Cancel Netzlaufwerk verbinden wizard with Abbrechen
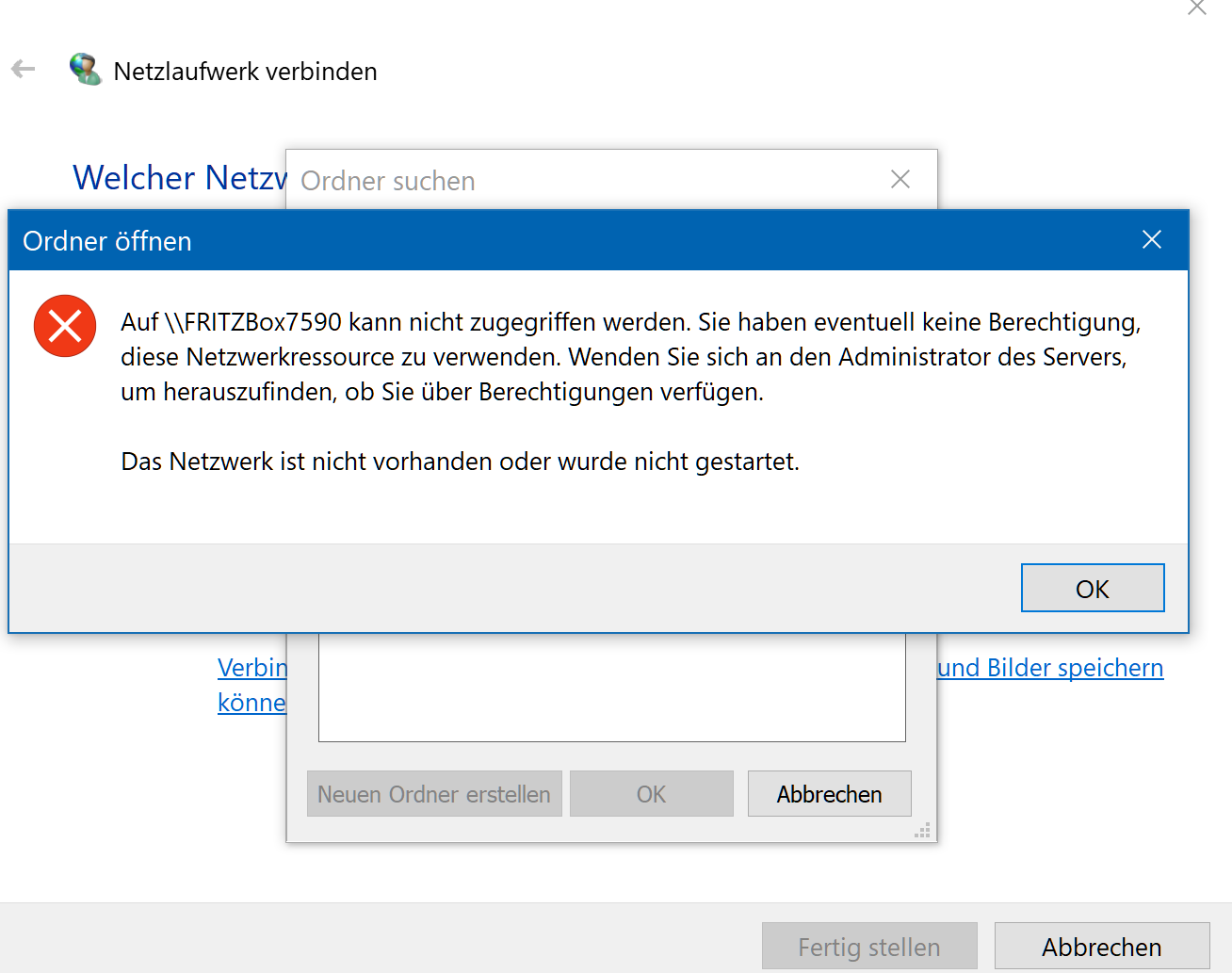 (1102, 947)
